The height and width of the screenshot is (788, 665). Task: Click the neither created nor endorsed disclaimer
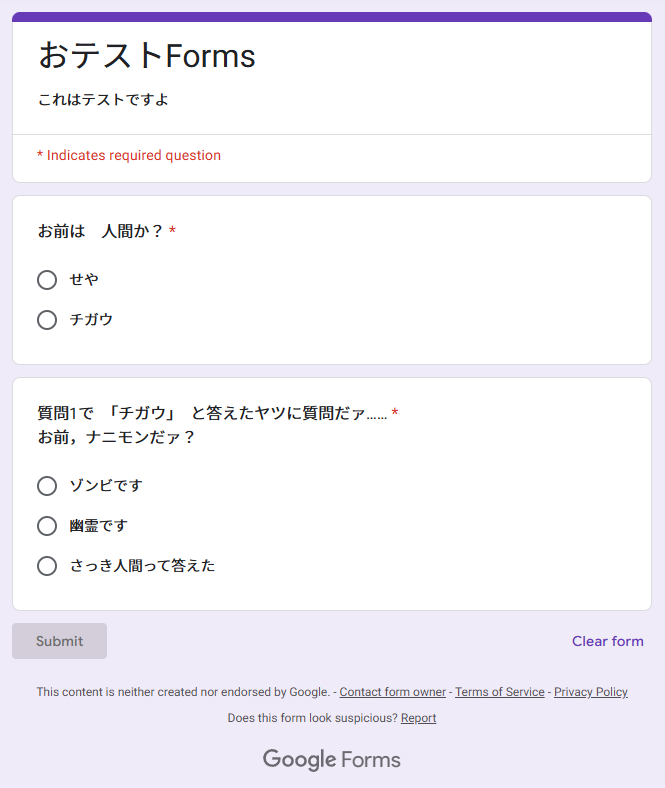[183, 692]
